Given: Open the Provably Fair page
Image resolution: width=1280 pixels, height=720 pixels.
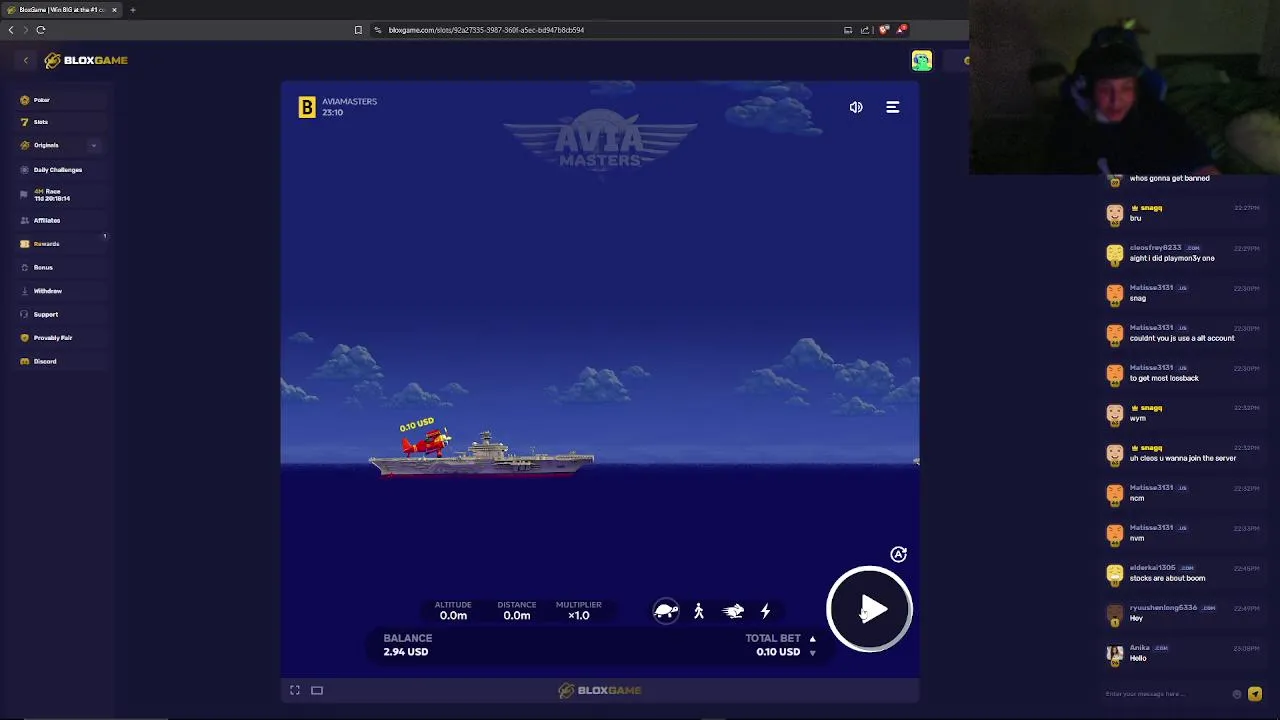Looking at the screenshot, I should [x=60, y=338].
